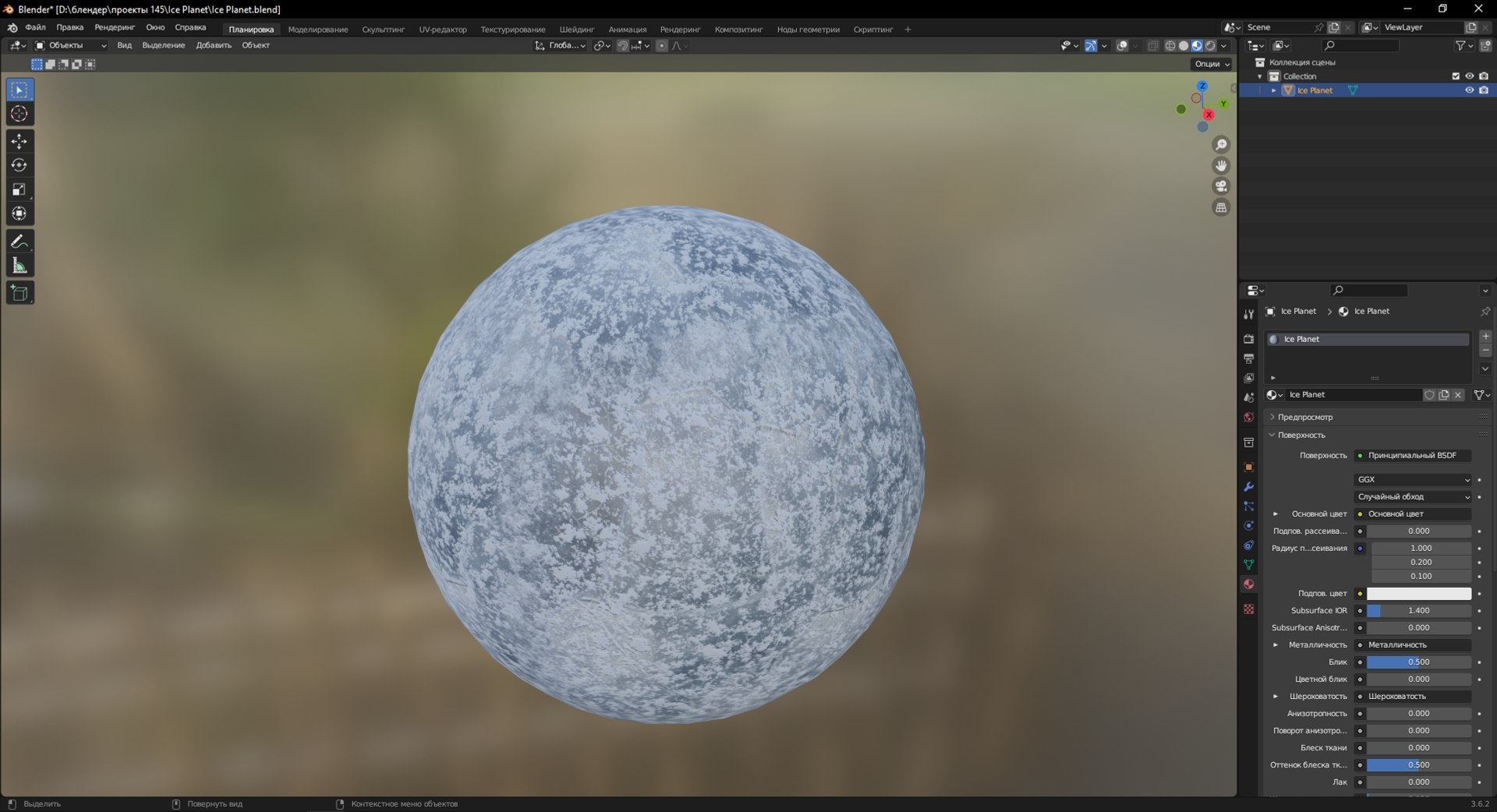Switch to rendered viewport shading
The height and width of the screenshot is (812, 1497).
[1210, 46]
